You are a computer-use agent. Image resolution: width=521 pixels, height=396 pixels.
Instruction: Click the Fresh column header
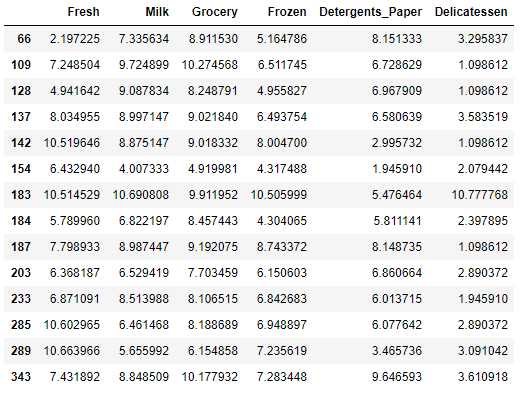coord(83,12)
